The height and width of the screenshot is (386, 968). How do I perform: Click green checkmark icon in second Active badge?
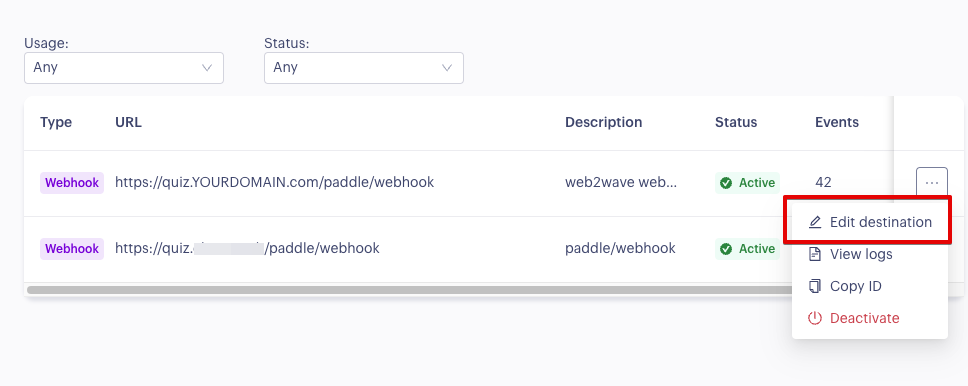coord(726,249)
